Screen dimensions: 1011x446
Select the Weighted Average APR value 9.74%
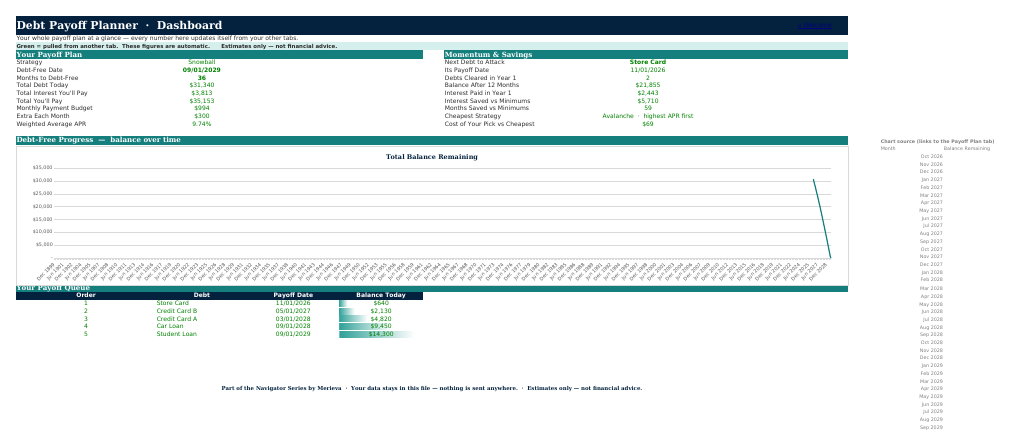pyautogui.click(x=202, y=124)
